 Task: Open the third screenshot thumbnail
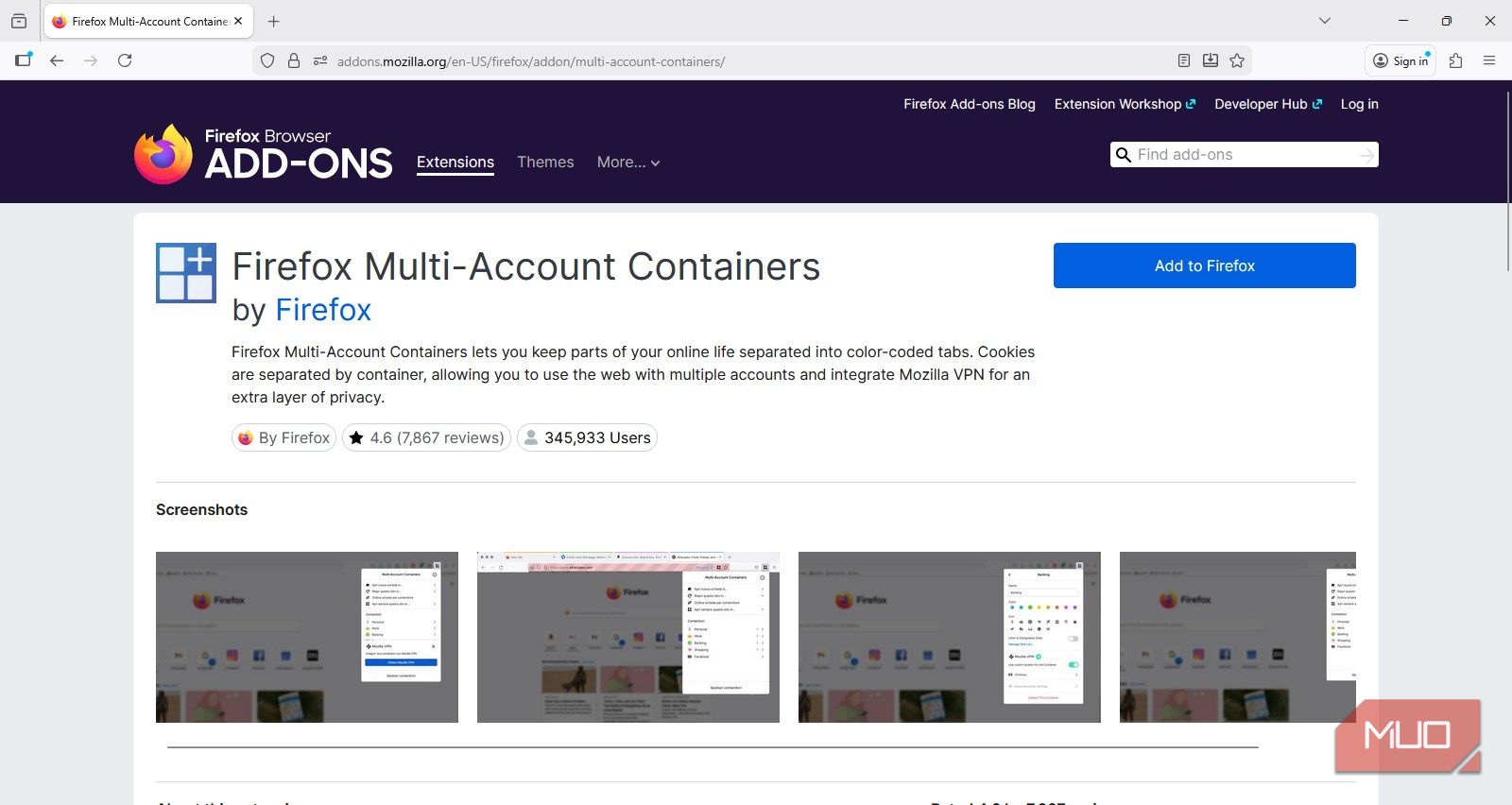tap(950, 638)
